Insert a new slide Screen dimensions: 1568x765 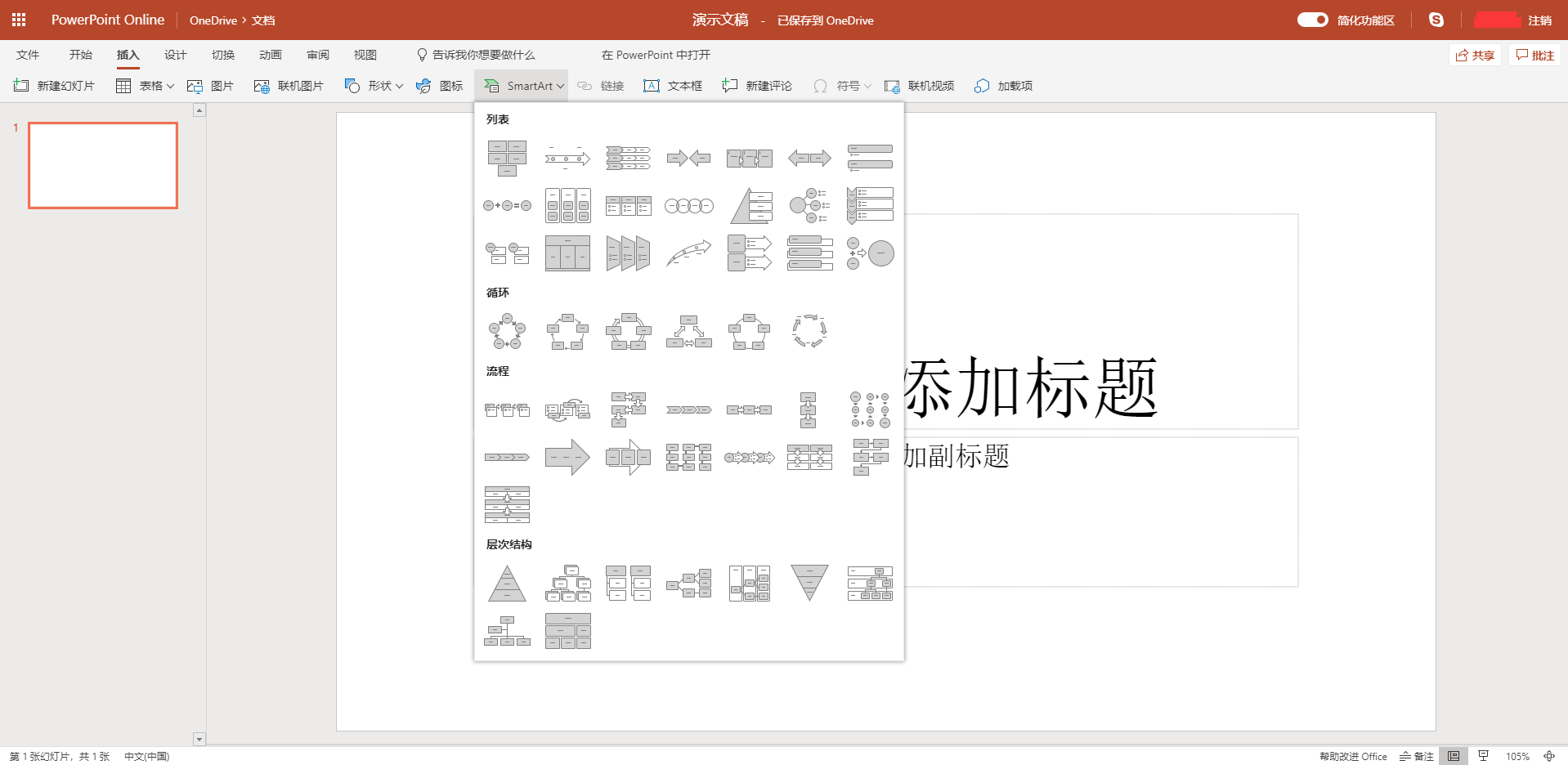point(55,86)
